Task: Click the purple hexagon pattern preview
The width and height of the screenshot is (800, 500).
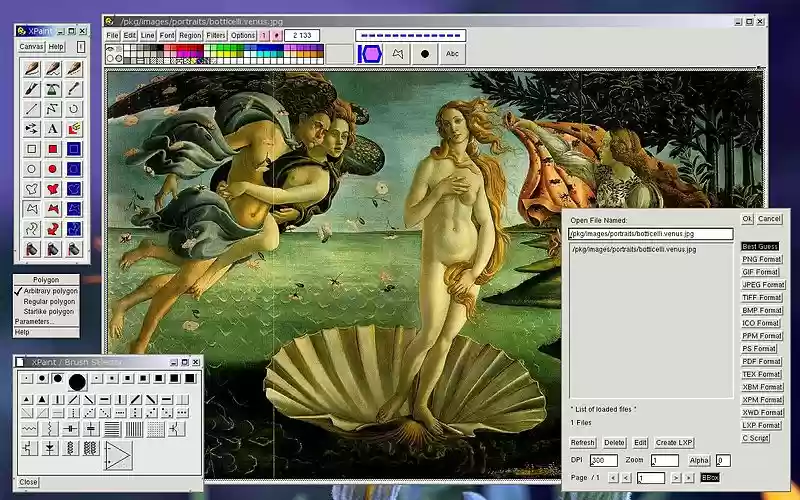Action: point(371,53)
